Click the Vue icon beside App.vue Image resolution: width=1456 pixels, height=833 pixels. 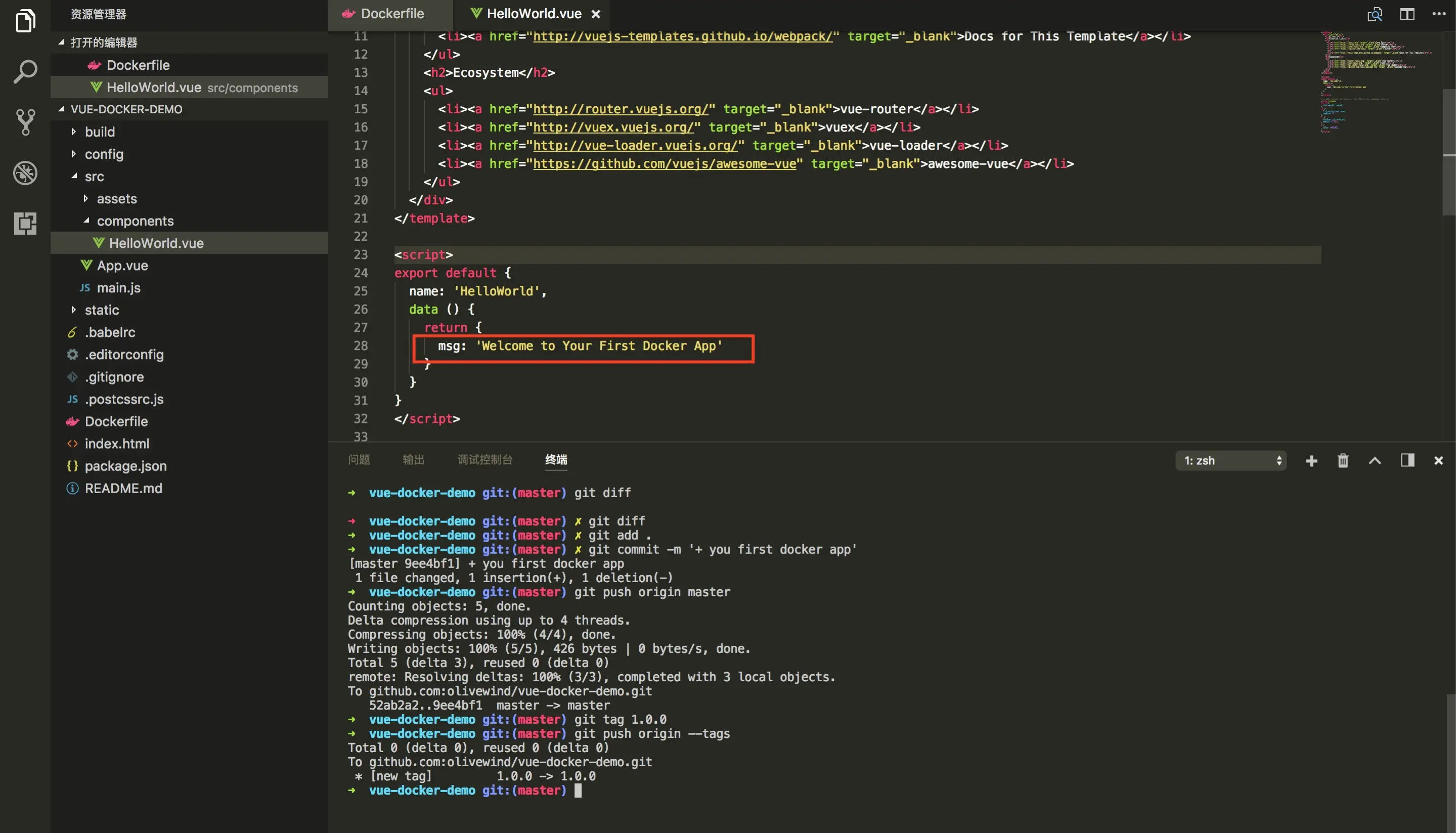tap(86, 265)
